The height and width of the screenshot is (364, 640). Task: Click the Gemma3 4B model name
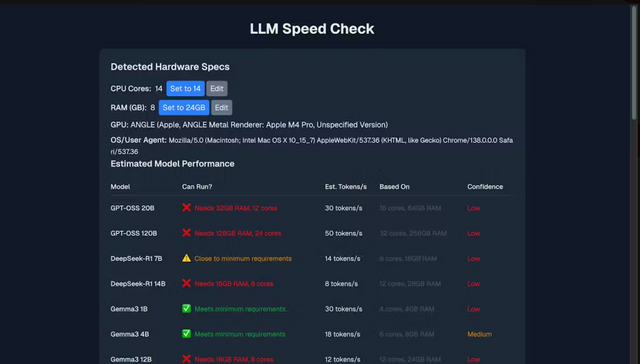click(130, 334)
